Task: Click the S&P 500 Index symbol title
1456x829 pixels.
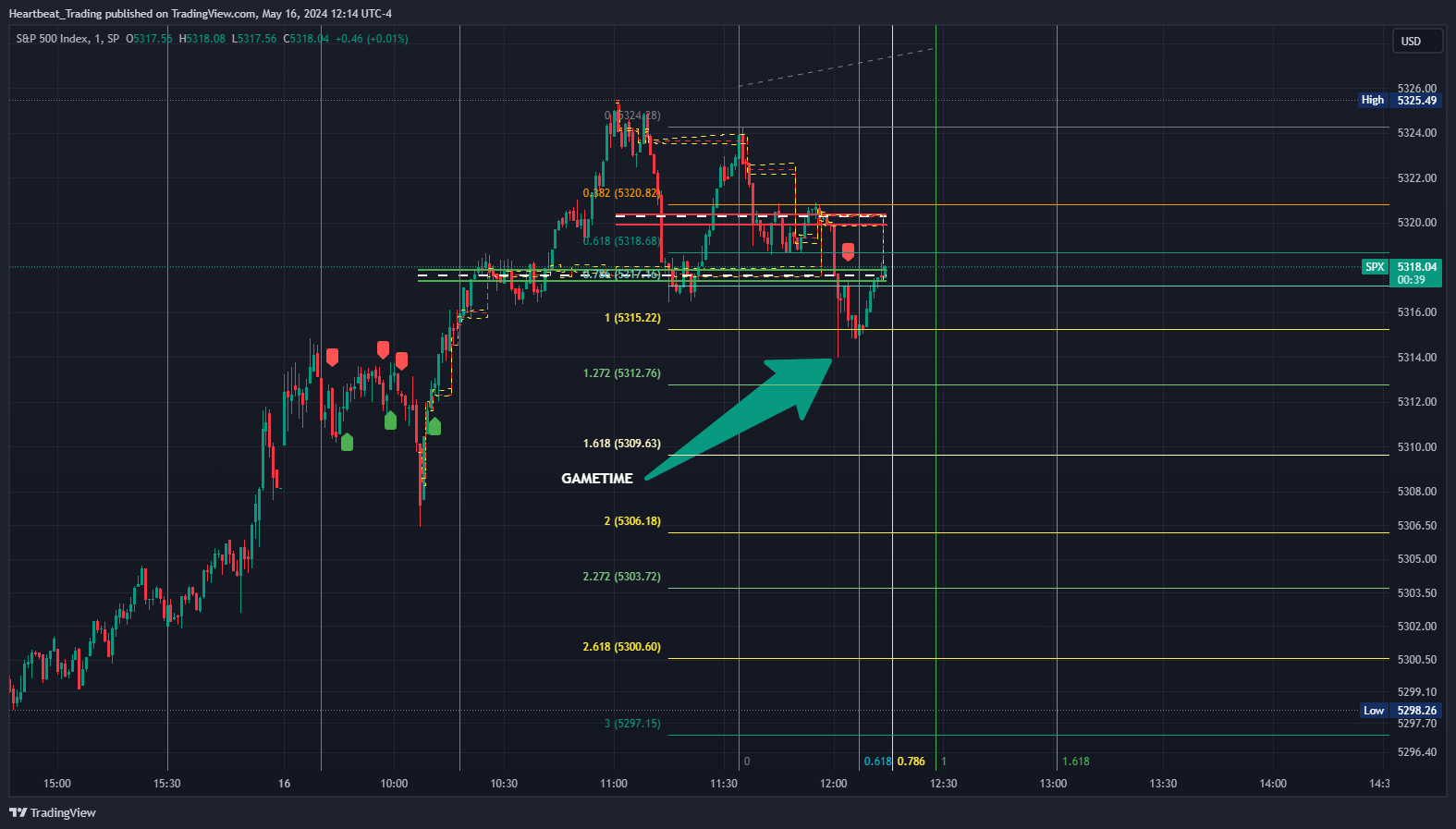Action: [67, 39]
